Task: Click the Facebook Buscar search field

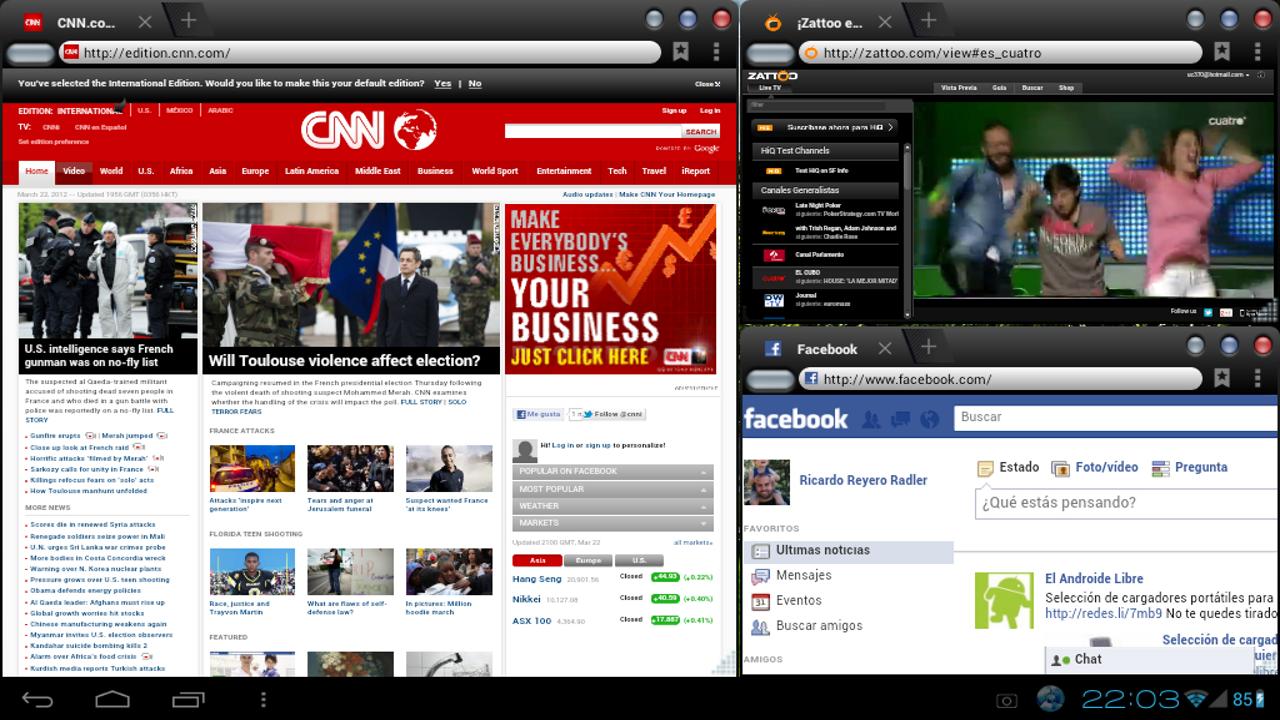Action: point(1115,417)
